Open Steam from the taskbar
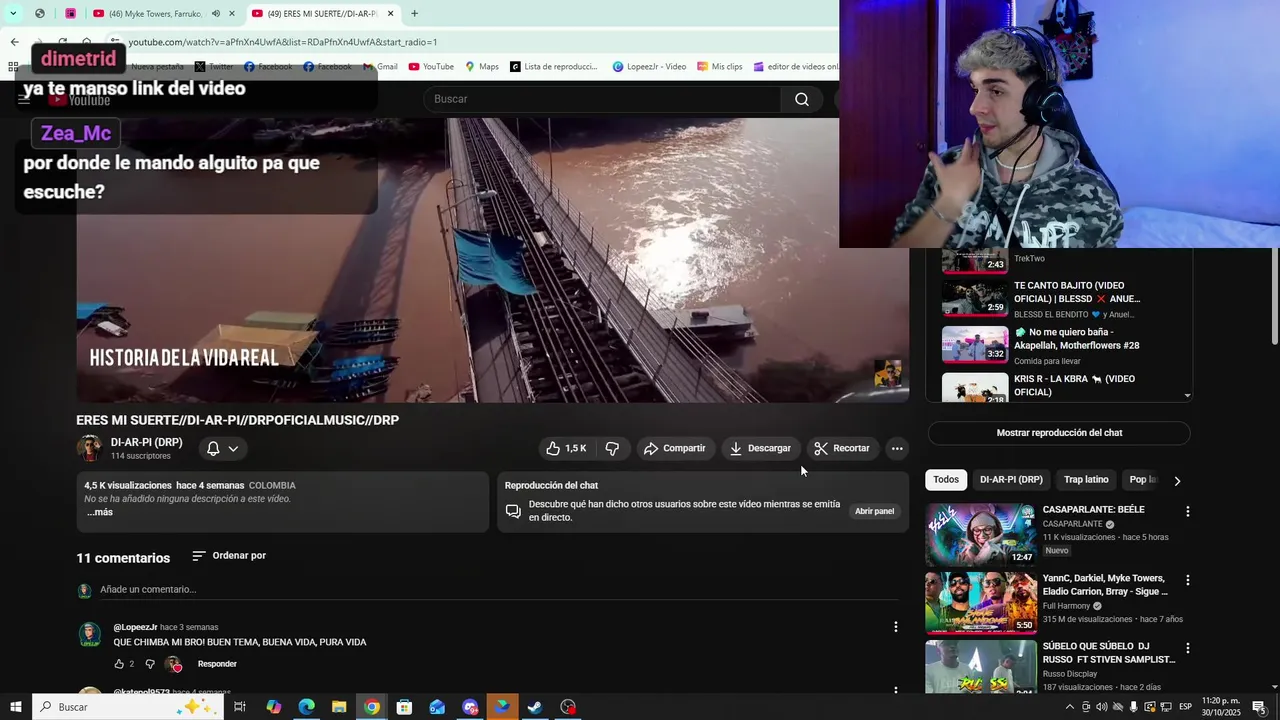The image size is (1280, 720). click(x=535, y=707)
